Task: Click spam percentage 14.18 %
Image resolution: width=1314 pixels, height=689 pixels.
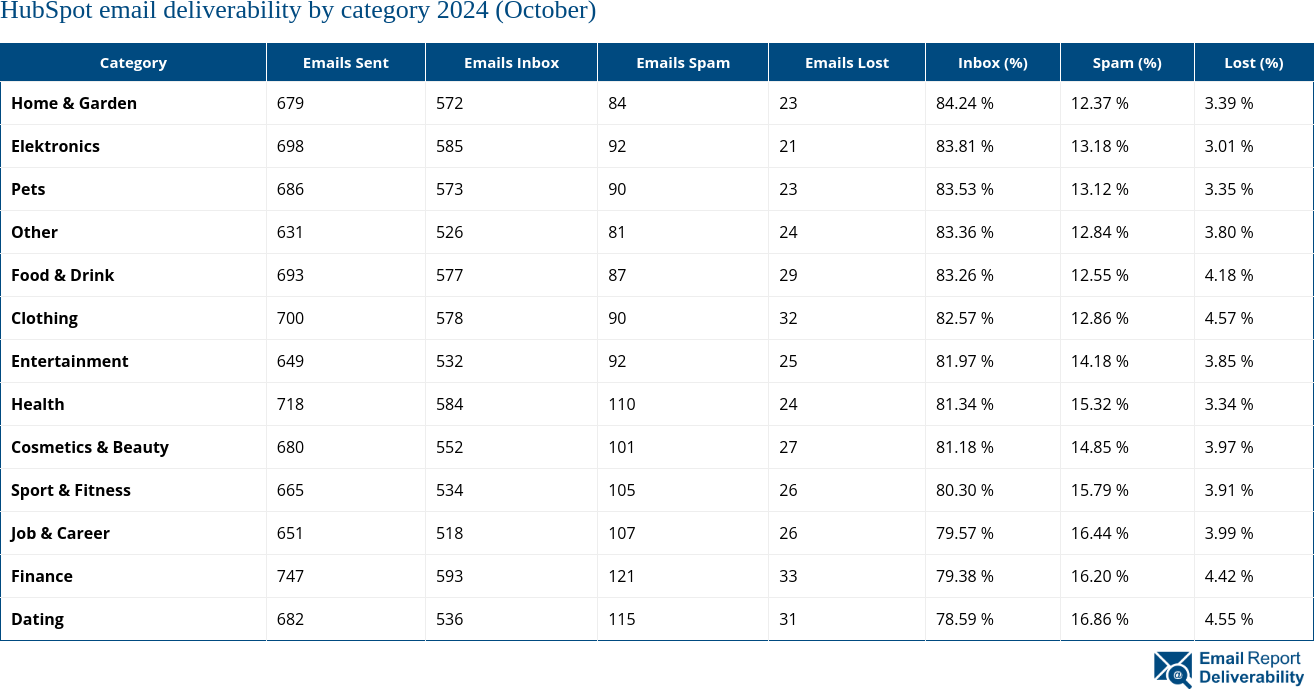Action: point(1100,361)
